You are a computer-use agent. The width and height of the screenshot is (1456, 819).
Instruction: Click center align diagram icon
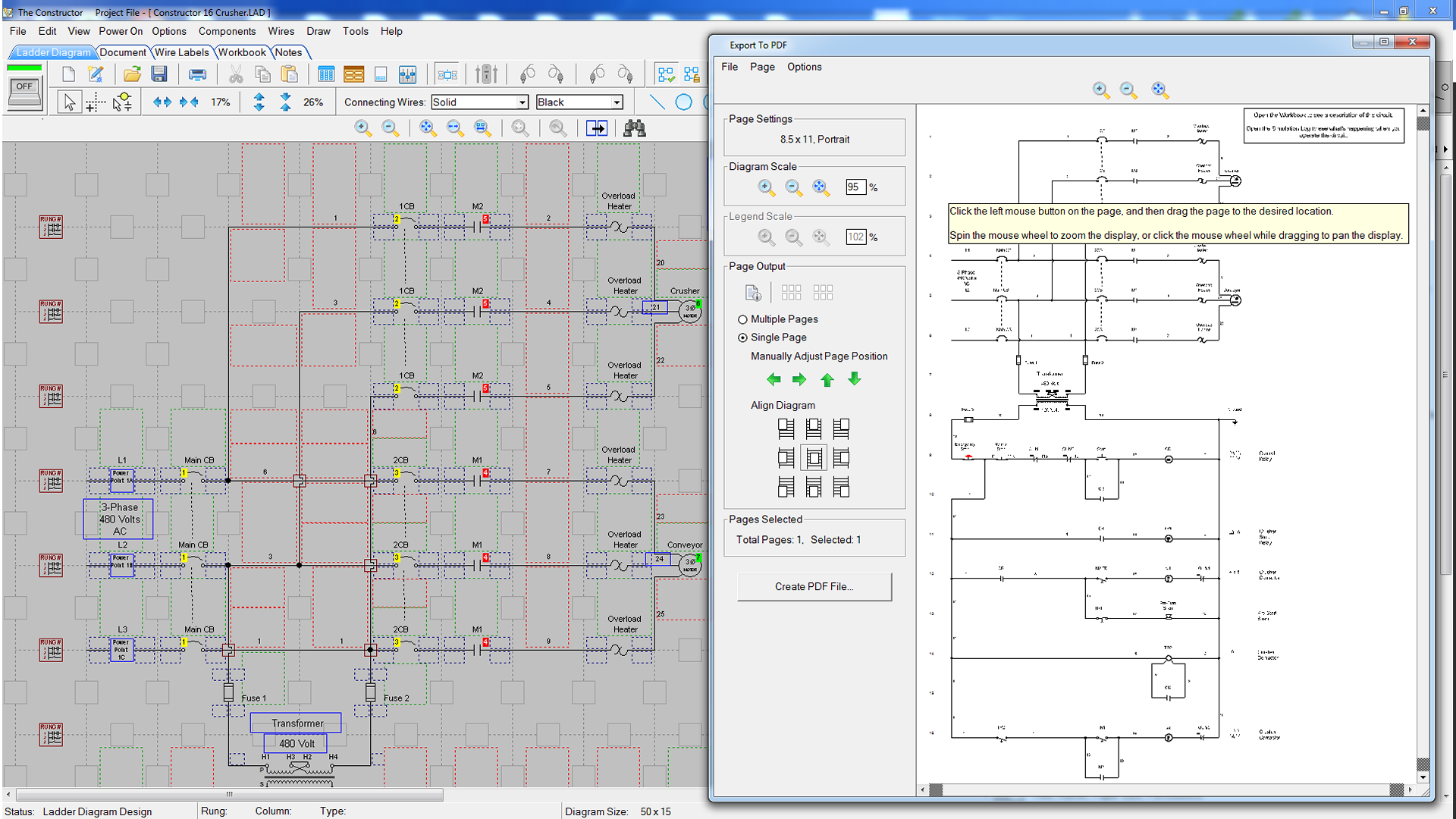point(814,457)
